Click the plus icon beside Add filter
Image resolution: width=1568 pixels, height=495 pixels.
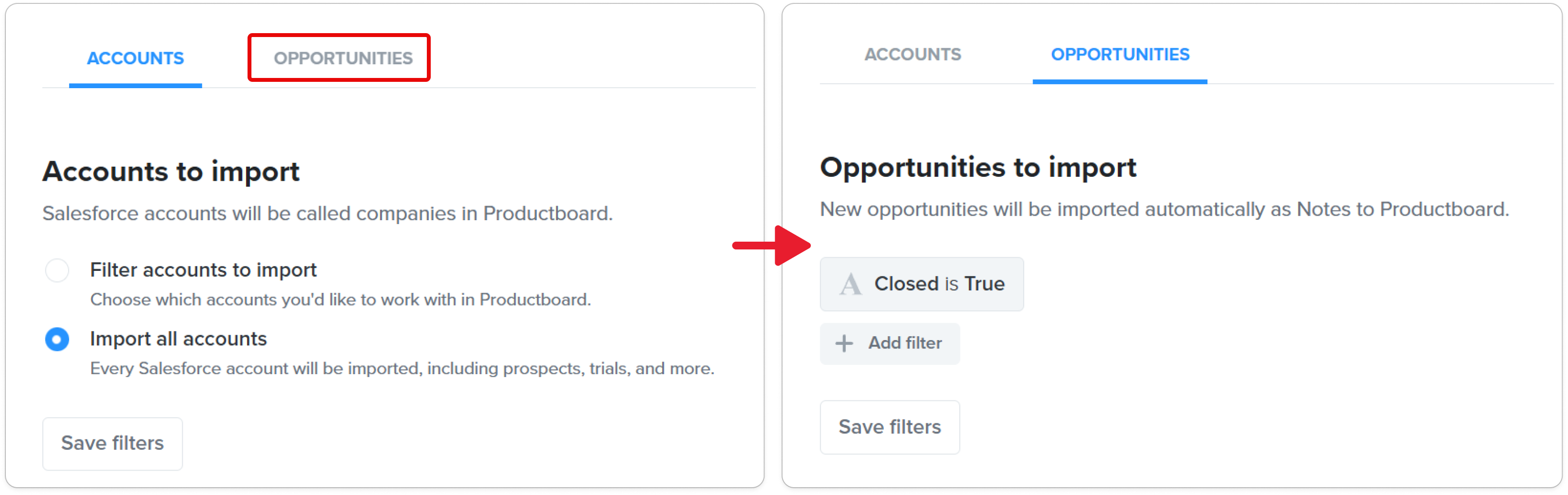[x=843, y=343]
